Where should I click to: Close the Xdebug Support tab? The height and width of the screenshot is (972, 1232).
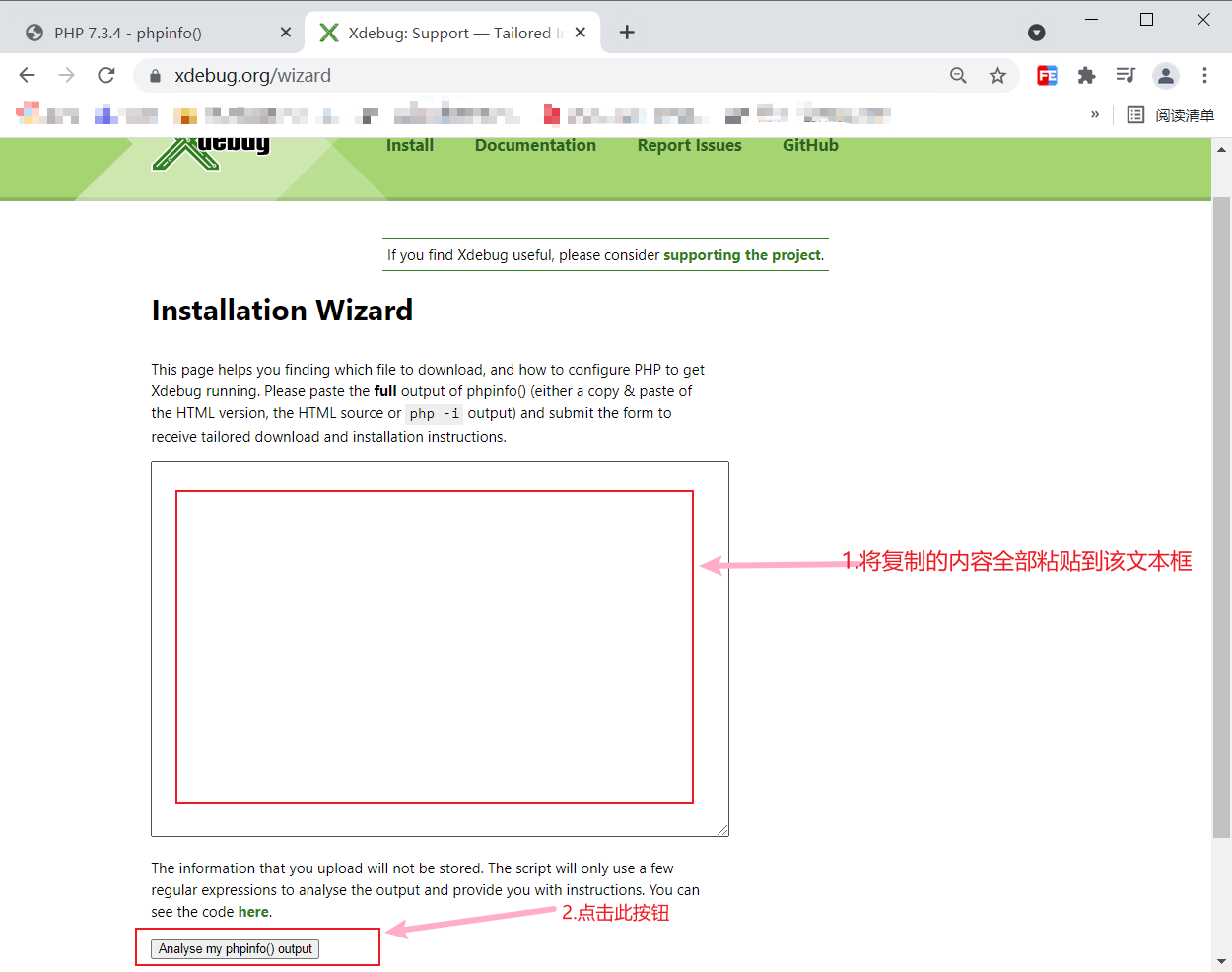tap(581, 33)
